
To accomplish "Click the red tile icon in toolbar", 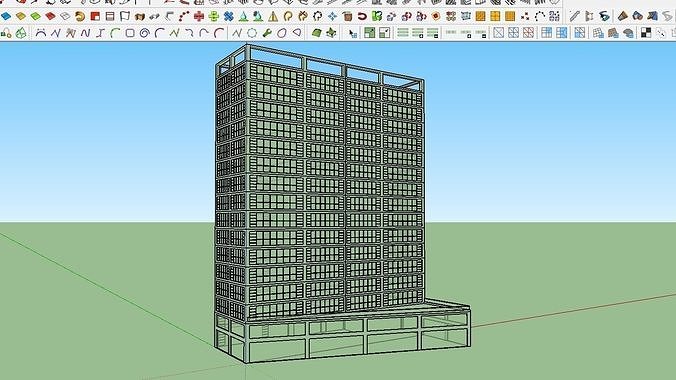I will (50, 16).
